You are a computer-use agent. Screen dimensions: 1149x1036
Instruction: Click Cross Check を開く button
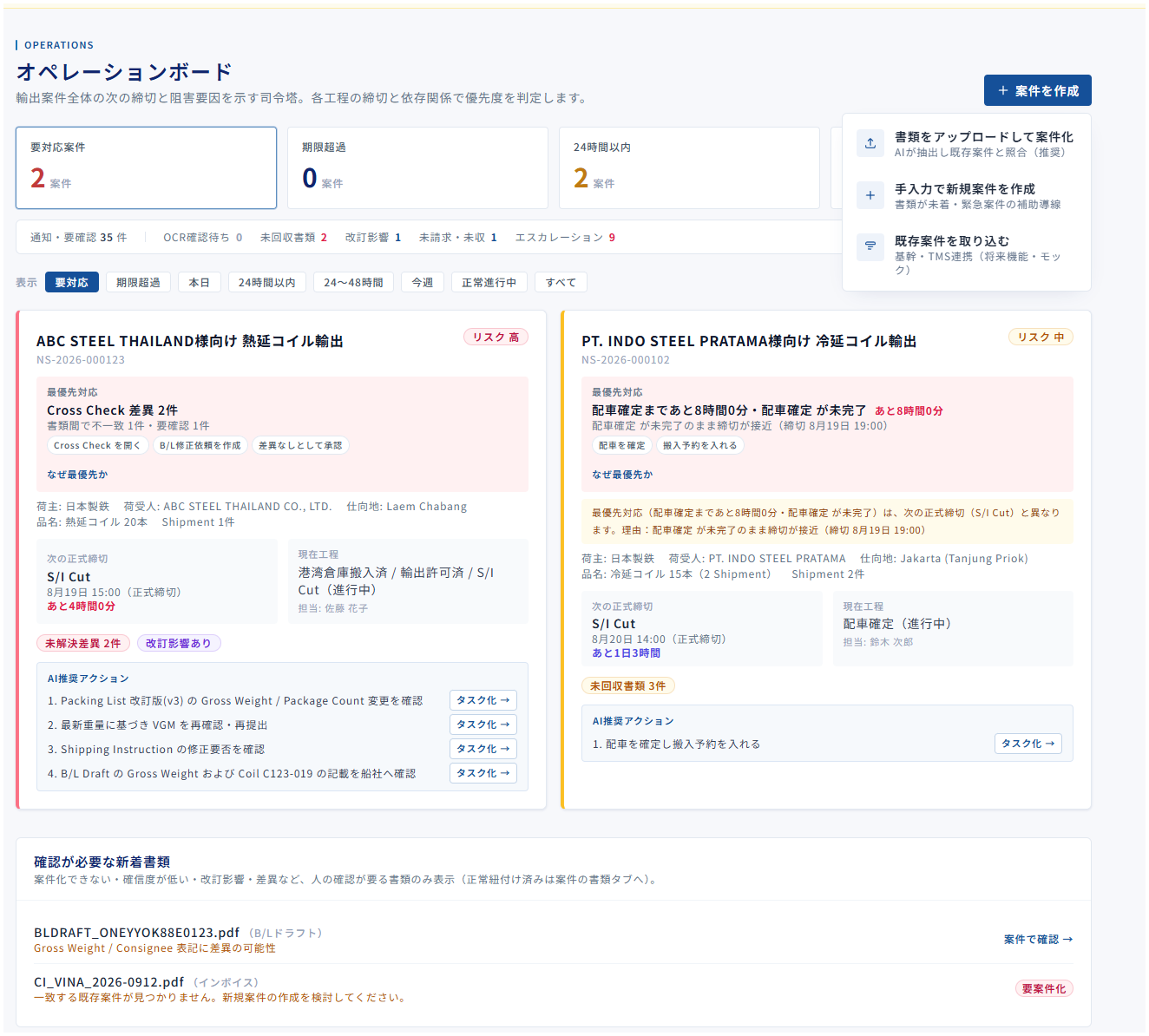[x=96, y=445]
